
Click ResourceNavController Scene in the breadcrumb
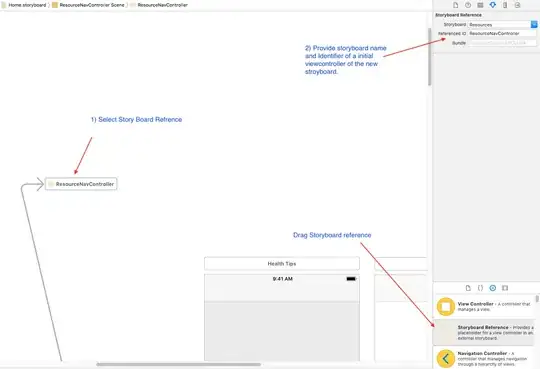[88, 5]
